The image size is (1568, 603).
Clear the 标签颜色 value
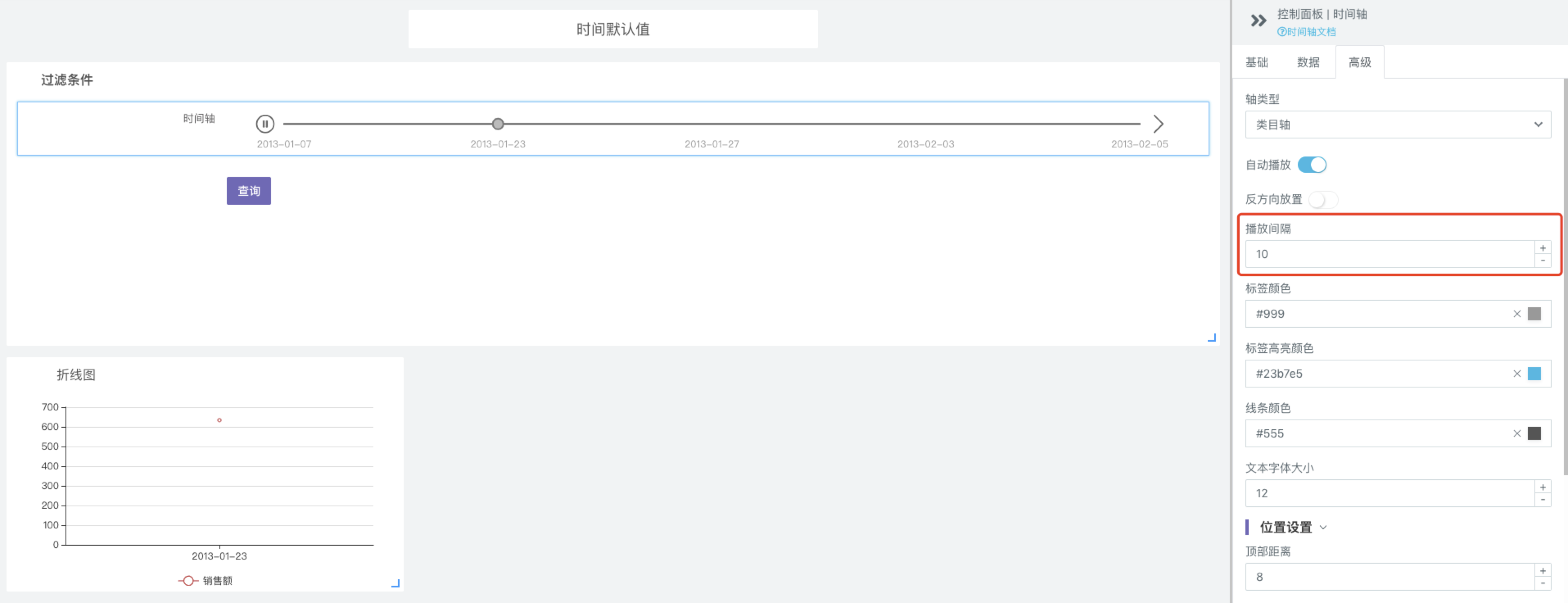coord(1516,314)
